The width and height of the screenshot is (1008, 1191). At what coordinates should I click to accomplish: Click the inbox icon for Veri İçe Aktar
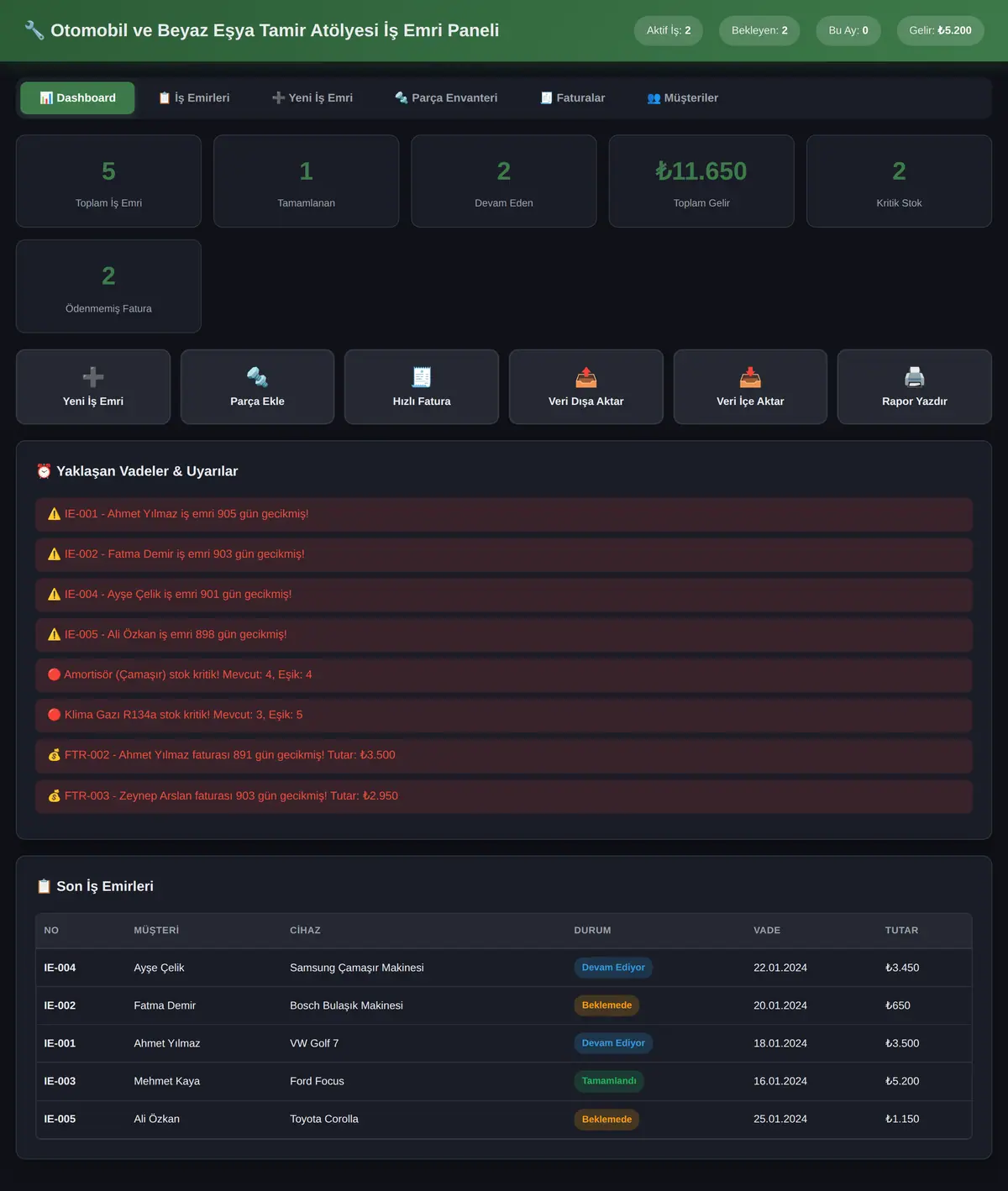click(x=750, y=376)
